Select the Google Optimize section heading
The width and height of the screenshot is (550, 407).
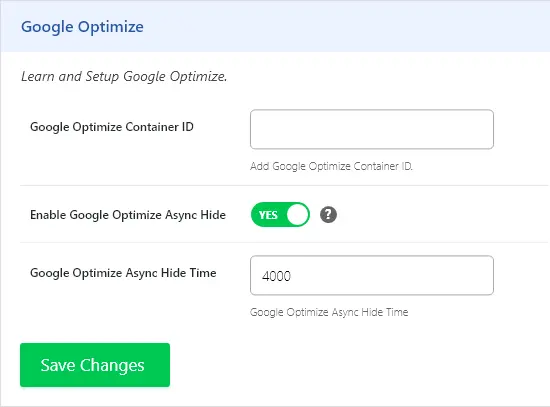click(82, 27)
